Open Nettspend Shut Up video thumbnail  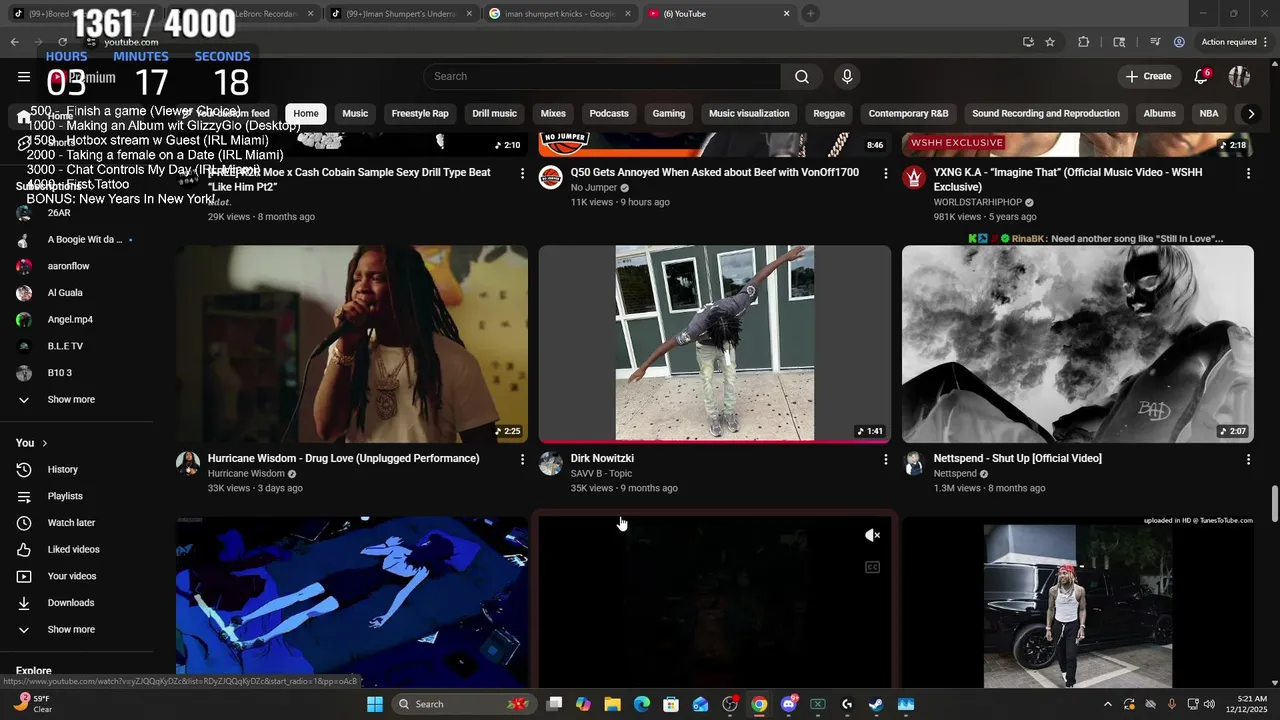pyautogui.click(x=1078, y=344)
